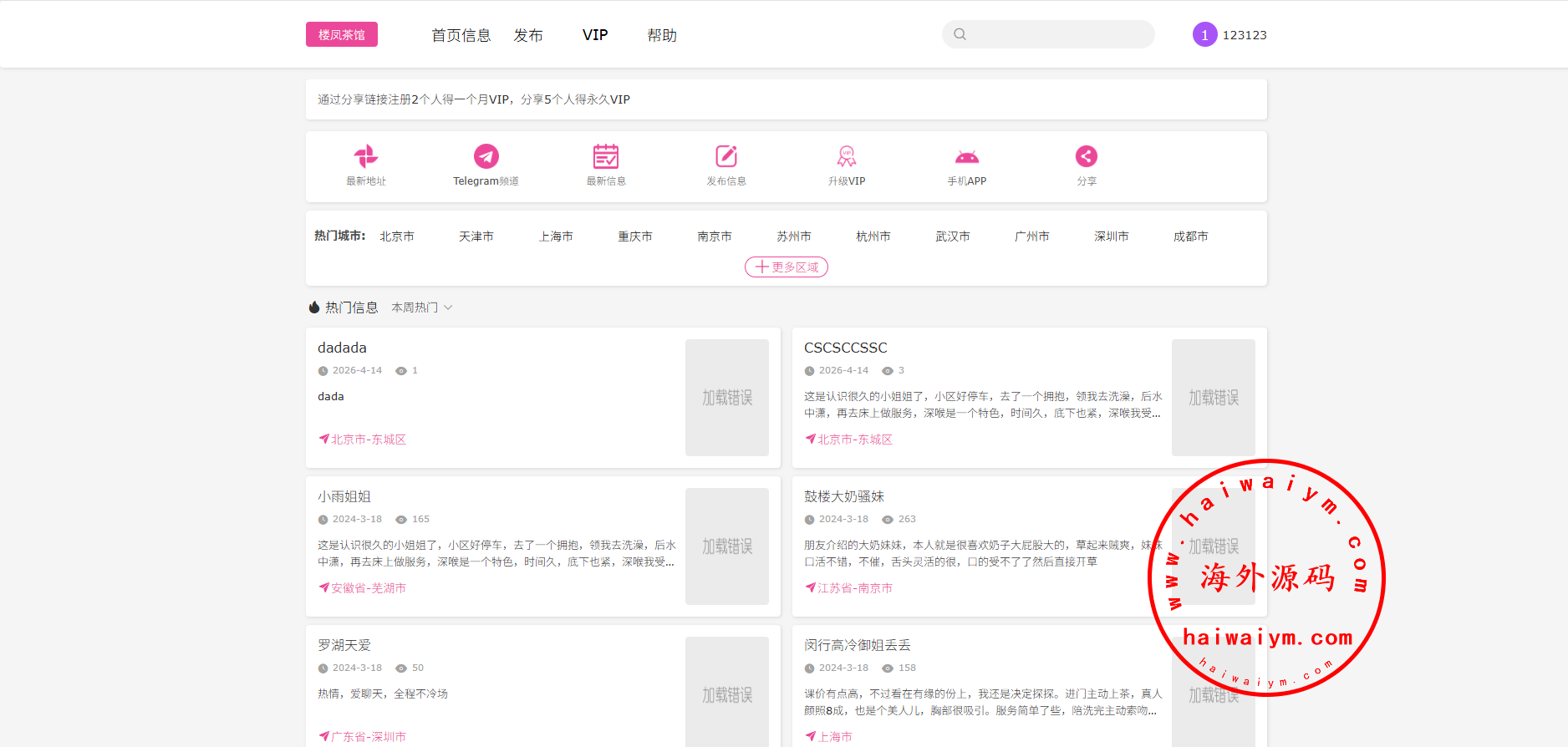Expand the 本周热门 dropdown
This screenshot has width=1568, height=747.
coord(421,307)
